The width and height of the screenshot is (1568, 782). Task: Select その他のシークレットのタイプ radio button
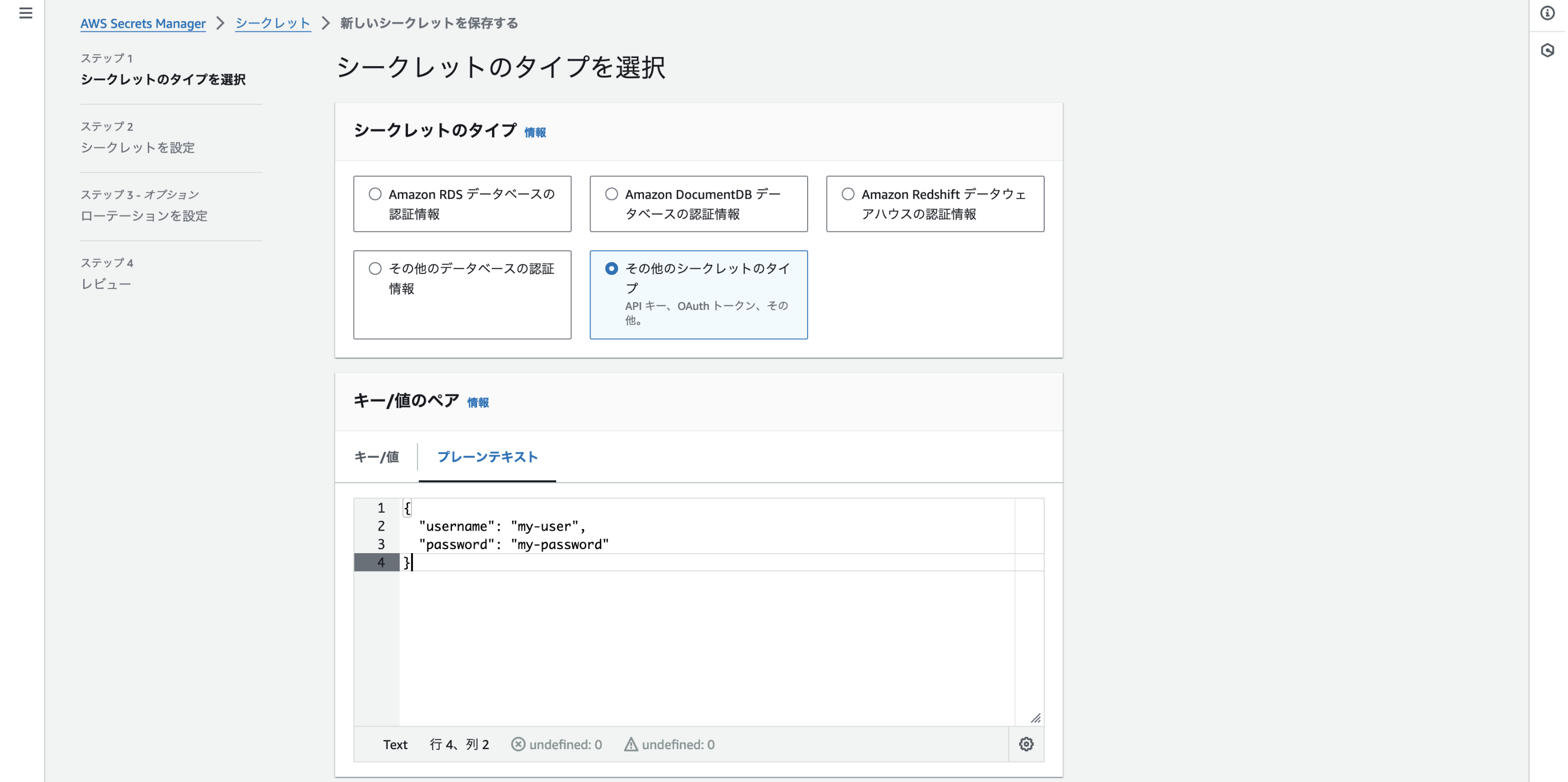point(611,268)
